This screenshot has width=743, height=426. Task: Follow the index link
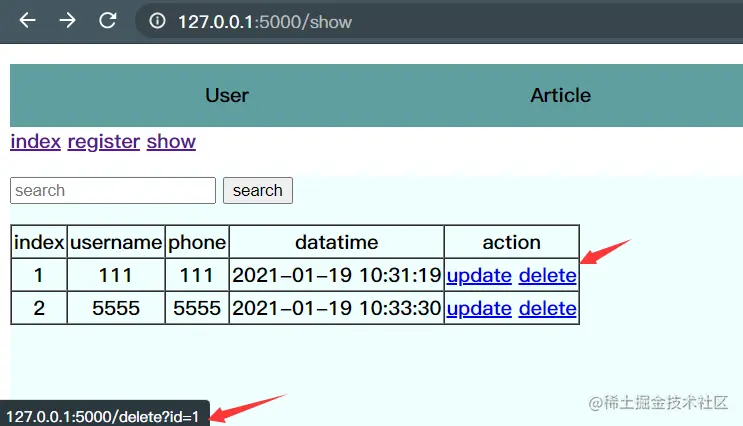pos(36,141)
